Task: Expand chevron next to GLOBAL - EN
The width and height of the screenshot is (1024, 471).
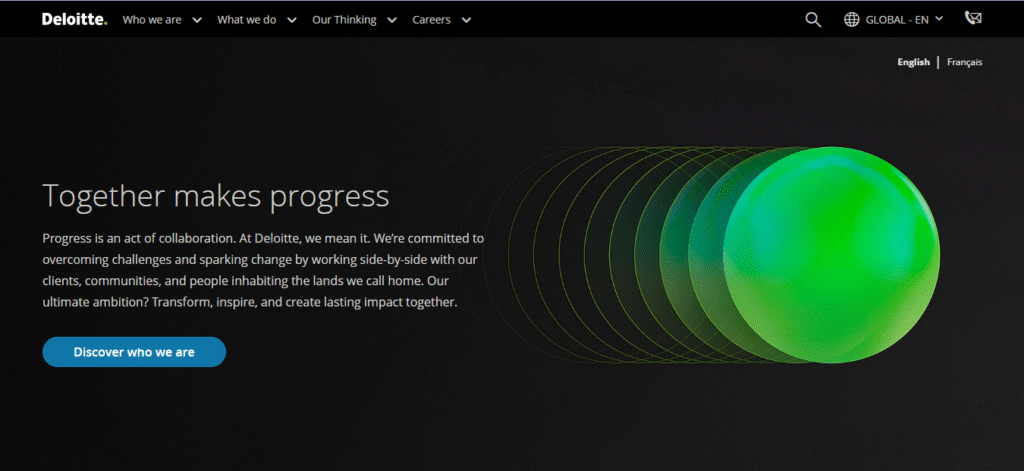Action: coord(939,19)
